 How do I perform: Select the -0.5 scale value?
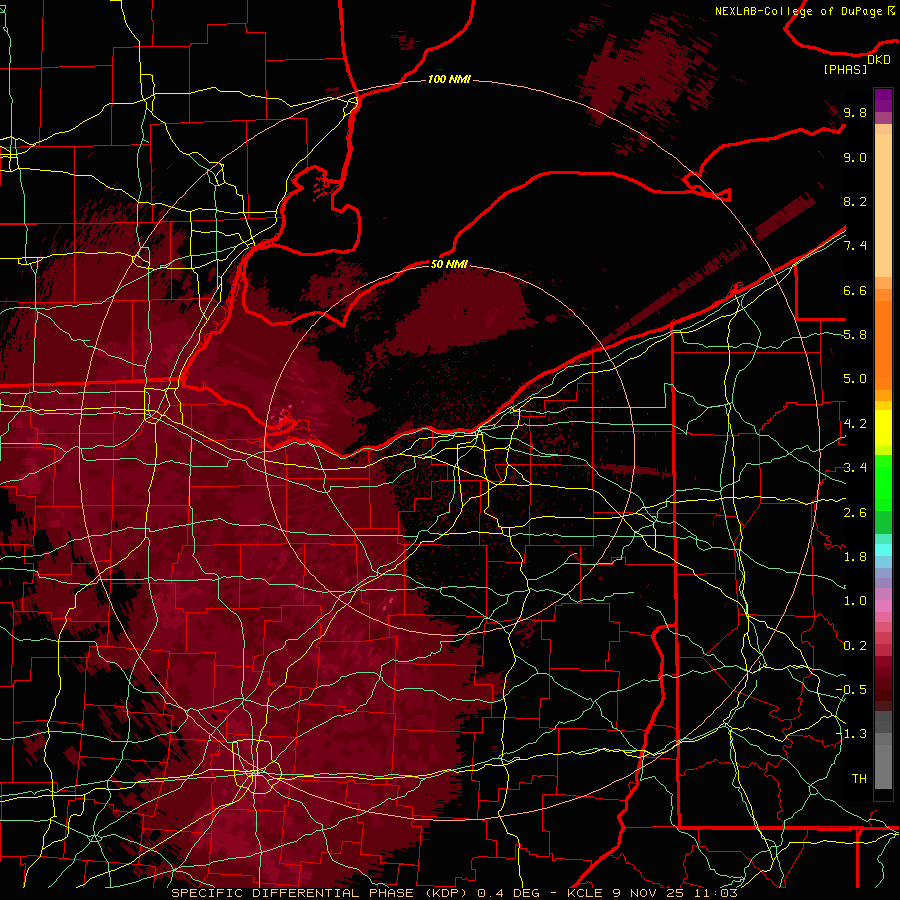(x=851, y=689)
